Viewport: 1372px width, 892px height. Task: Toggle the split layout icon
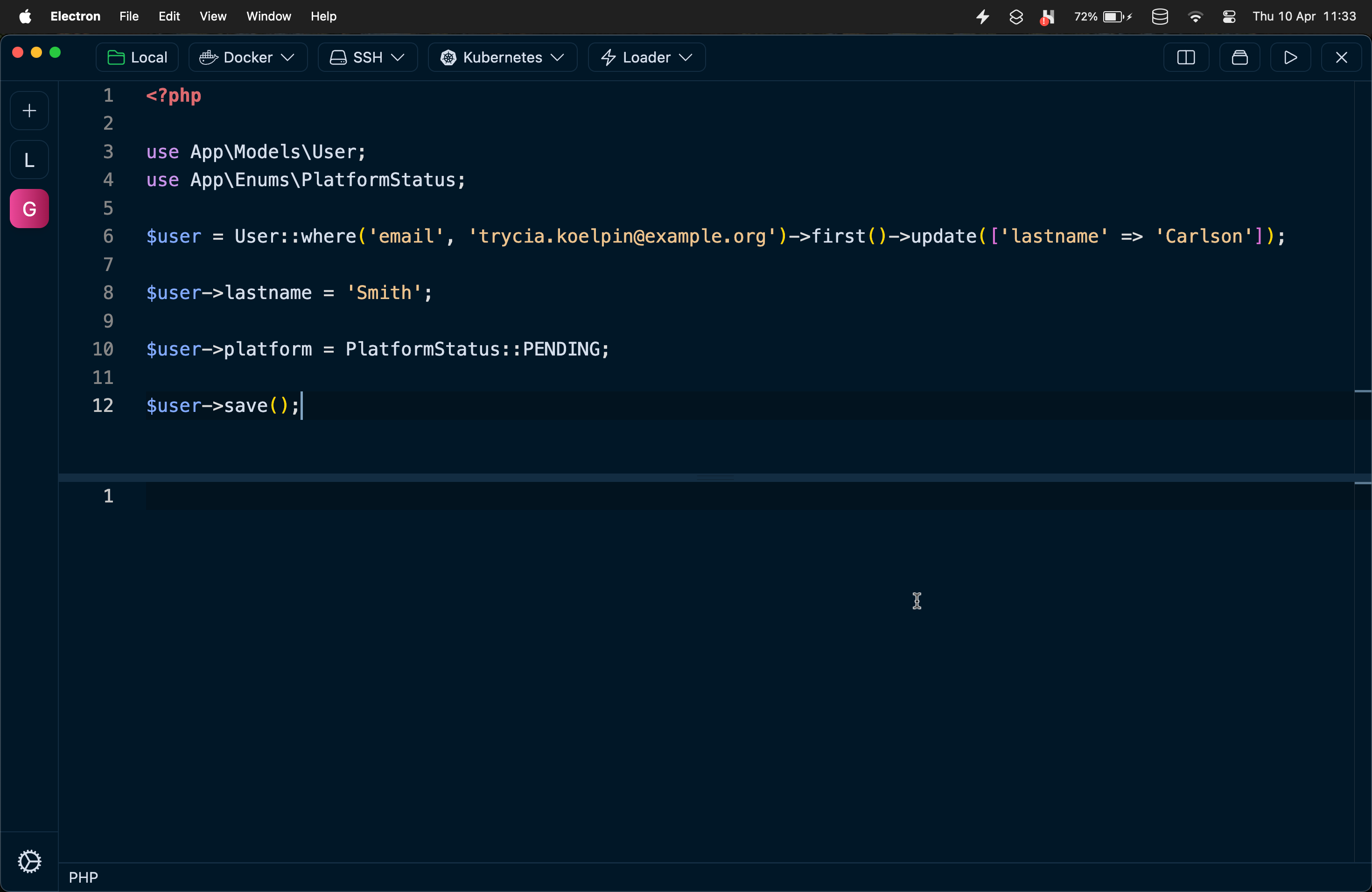click(1186, 57)
